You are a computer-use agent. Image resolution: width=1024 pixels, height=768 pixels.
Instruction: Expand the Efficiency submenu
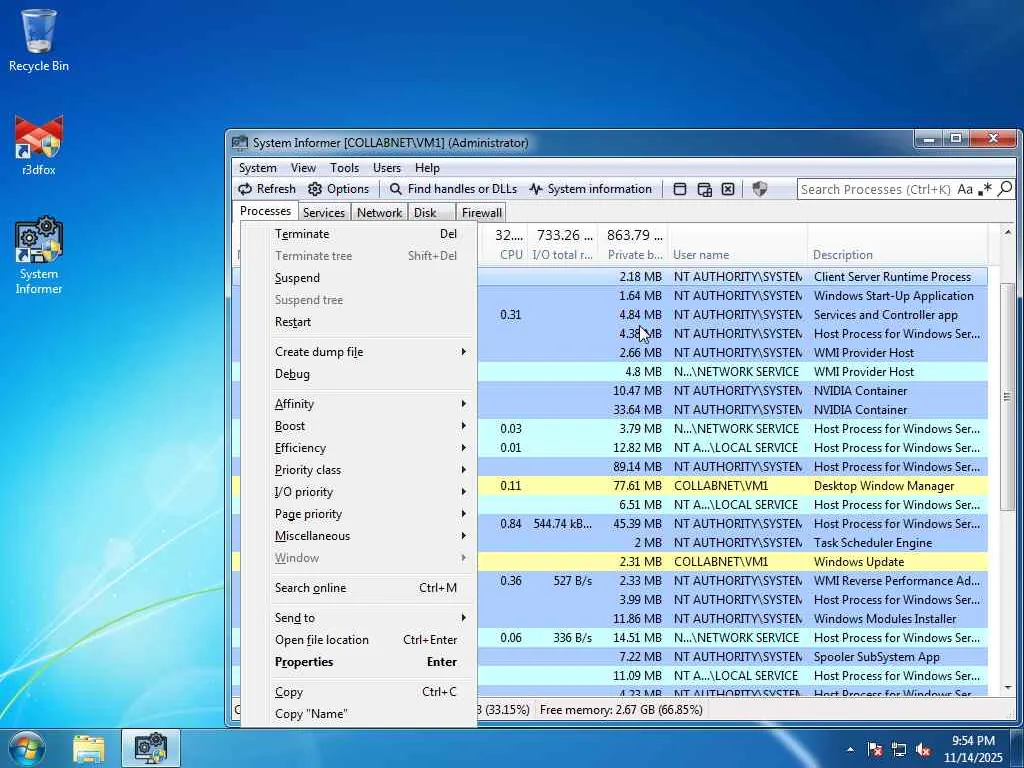359,447
